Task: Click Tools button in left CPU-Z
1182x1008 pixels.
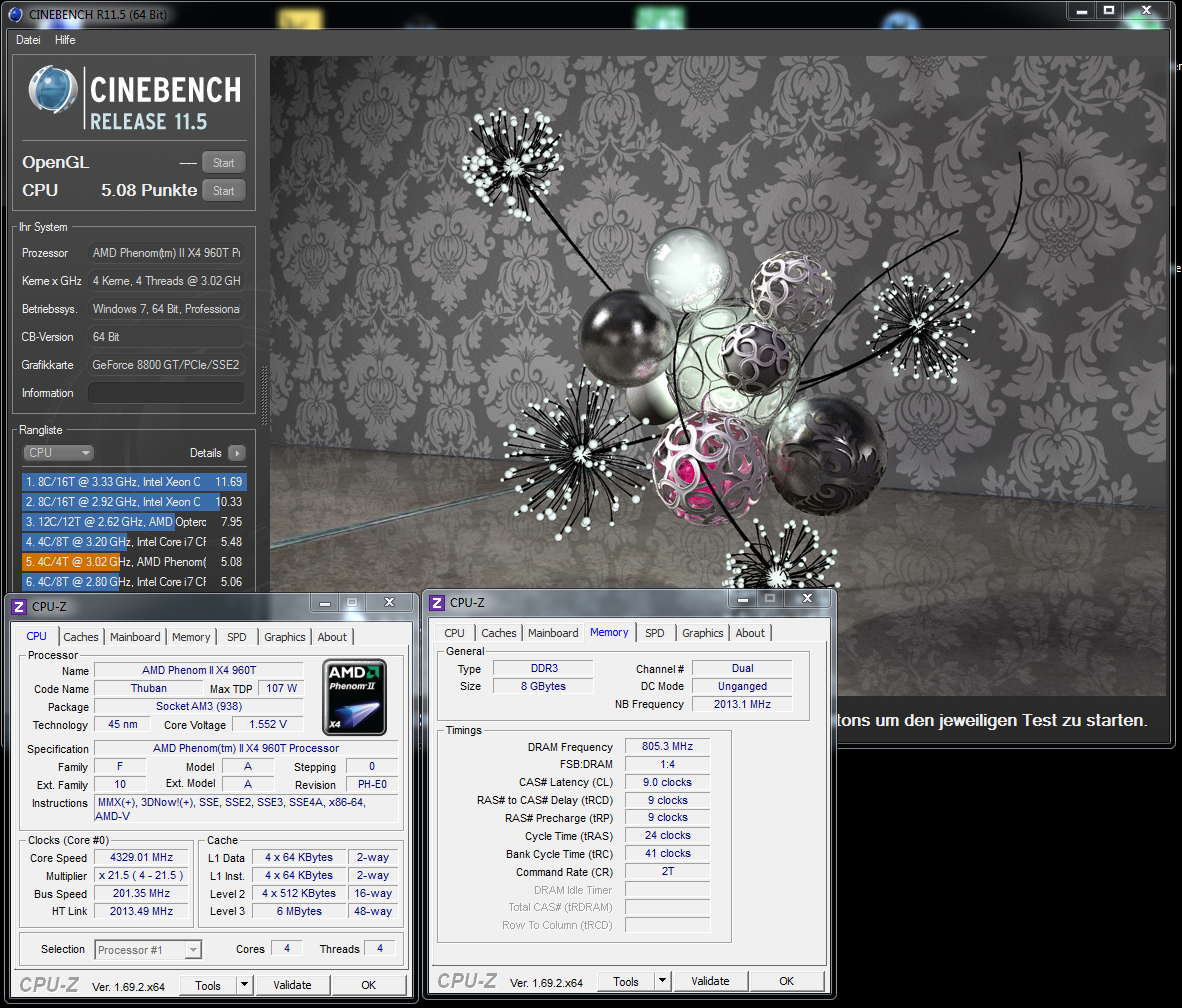Action: pos(208,985)
